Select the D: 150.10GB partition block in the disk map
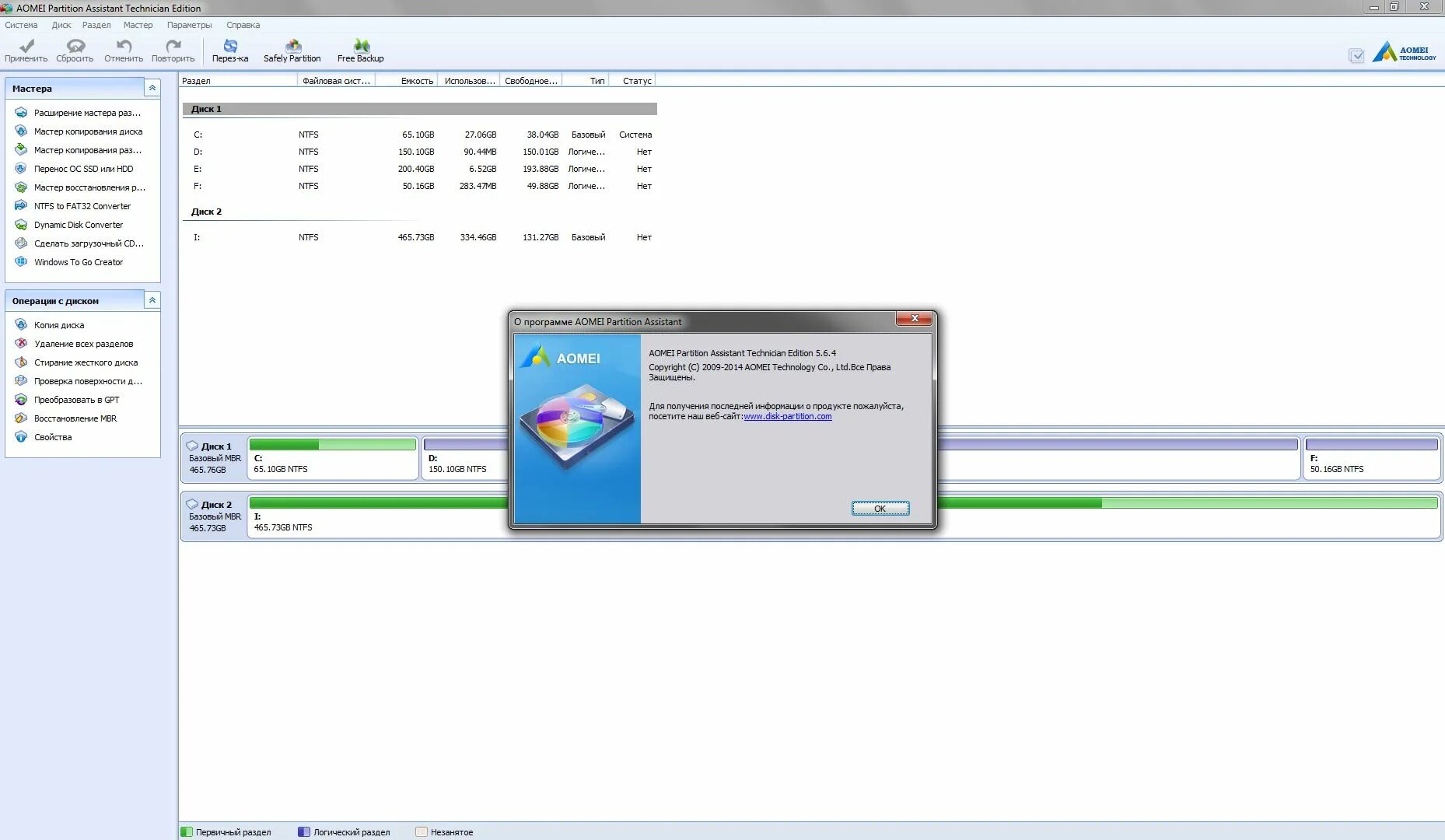 coord(465,458)
